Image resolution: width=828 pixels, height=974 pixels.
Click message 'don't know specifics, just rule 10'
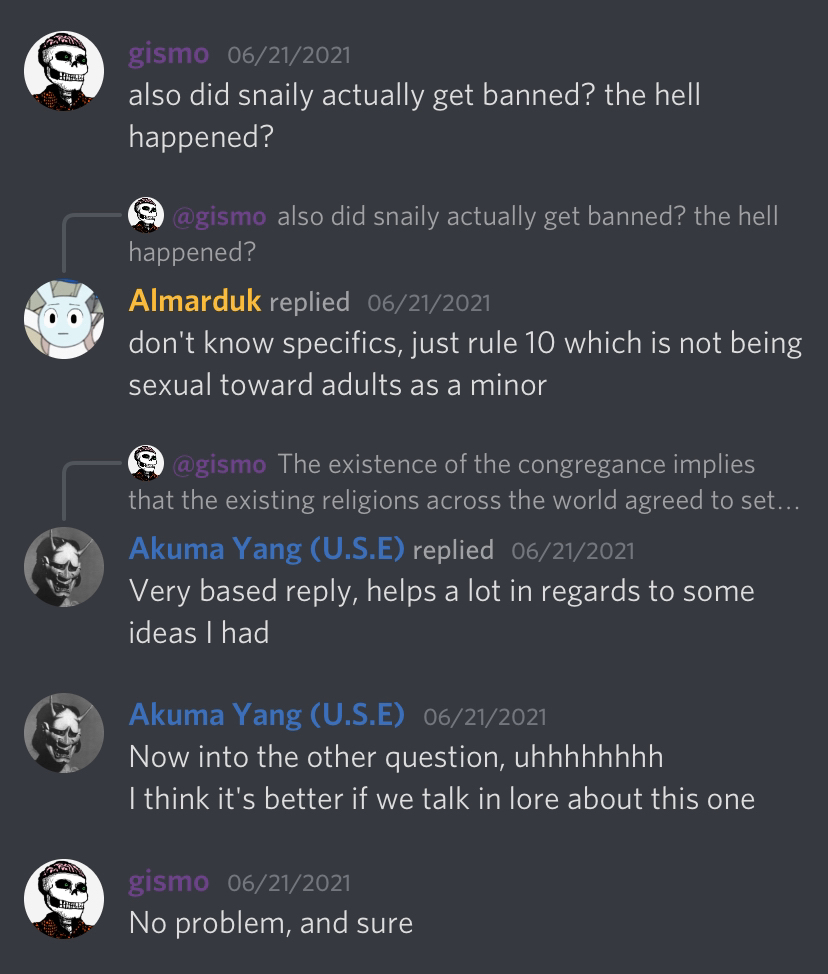pos(465,364)
